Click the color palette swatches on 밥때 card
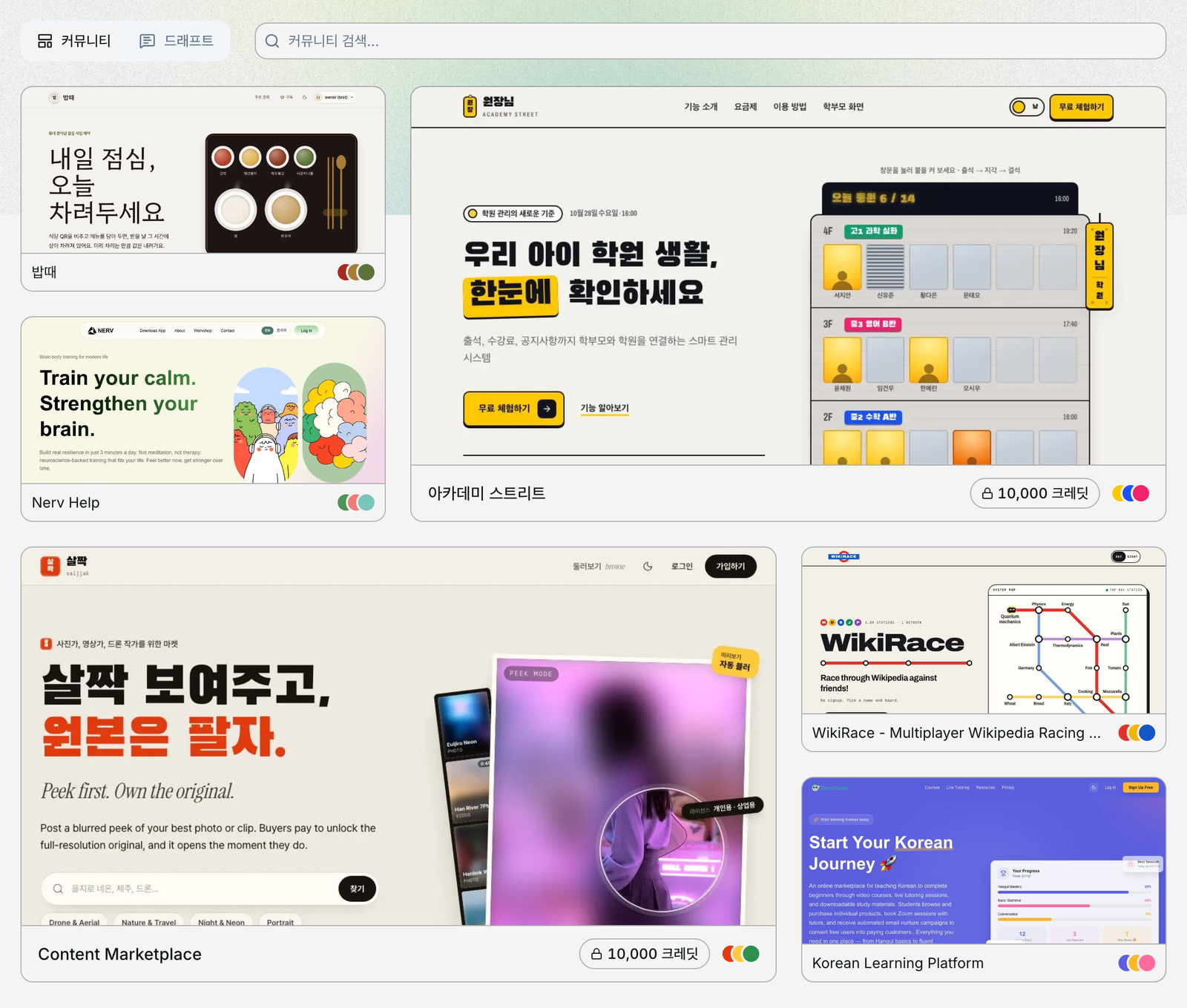The height and width of the screenshot is (1008, 1187). pos(356,272)
